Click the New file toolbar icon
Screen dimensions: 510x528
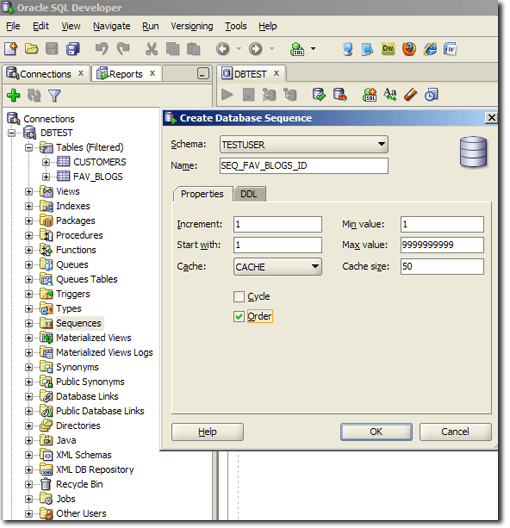coord(11,49)
